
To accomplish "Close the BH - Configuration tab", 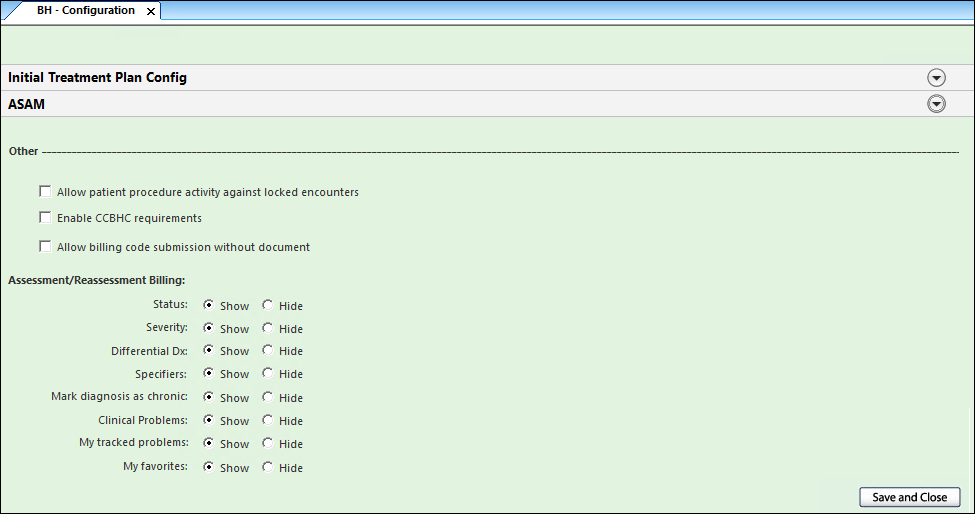I will click(151, 11).
